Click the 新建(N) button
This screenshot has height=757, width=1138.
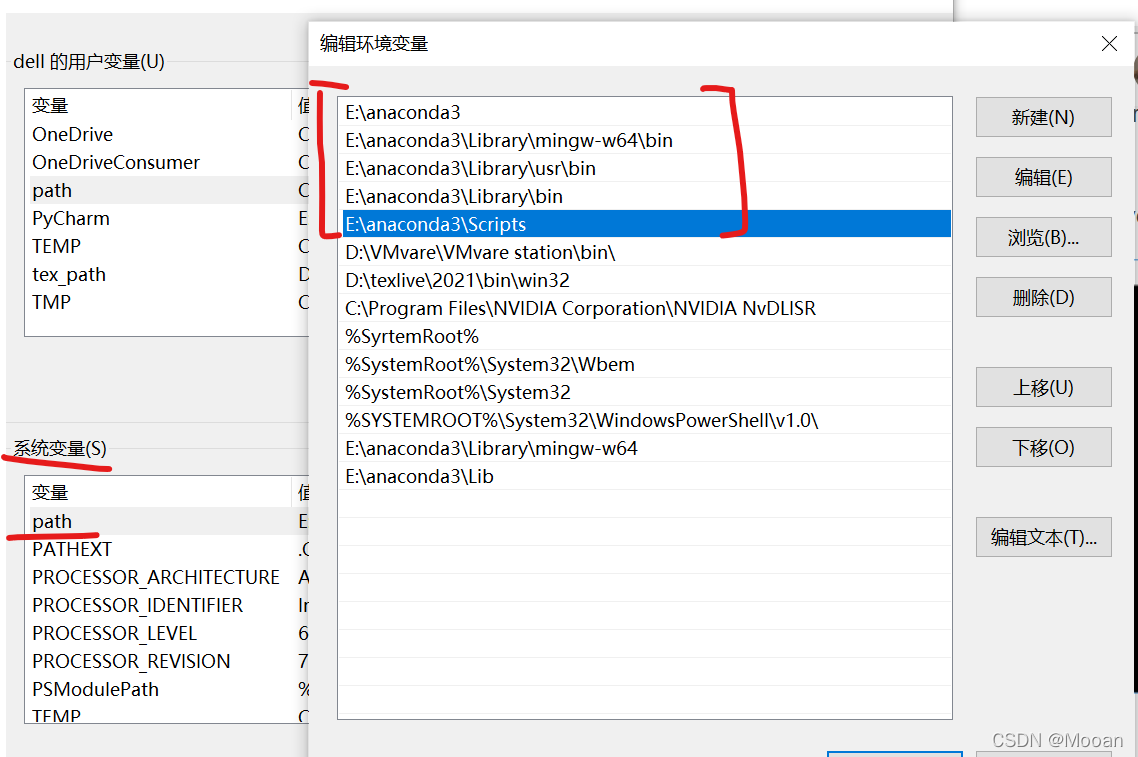[x=1043, y=117]
